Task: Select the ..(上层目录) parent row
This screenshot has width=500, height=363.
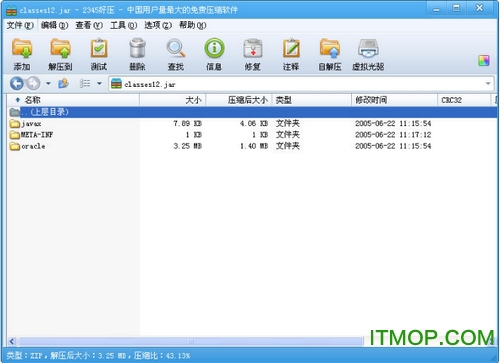Action: (x=253, y=112)
